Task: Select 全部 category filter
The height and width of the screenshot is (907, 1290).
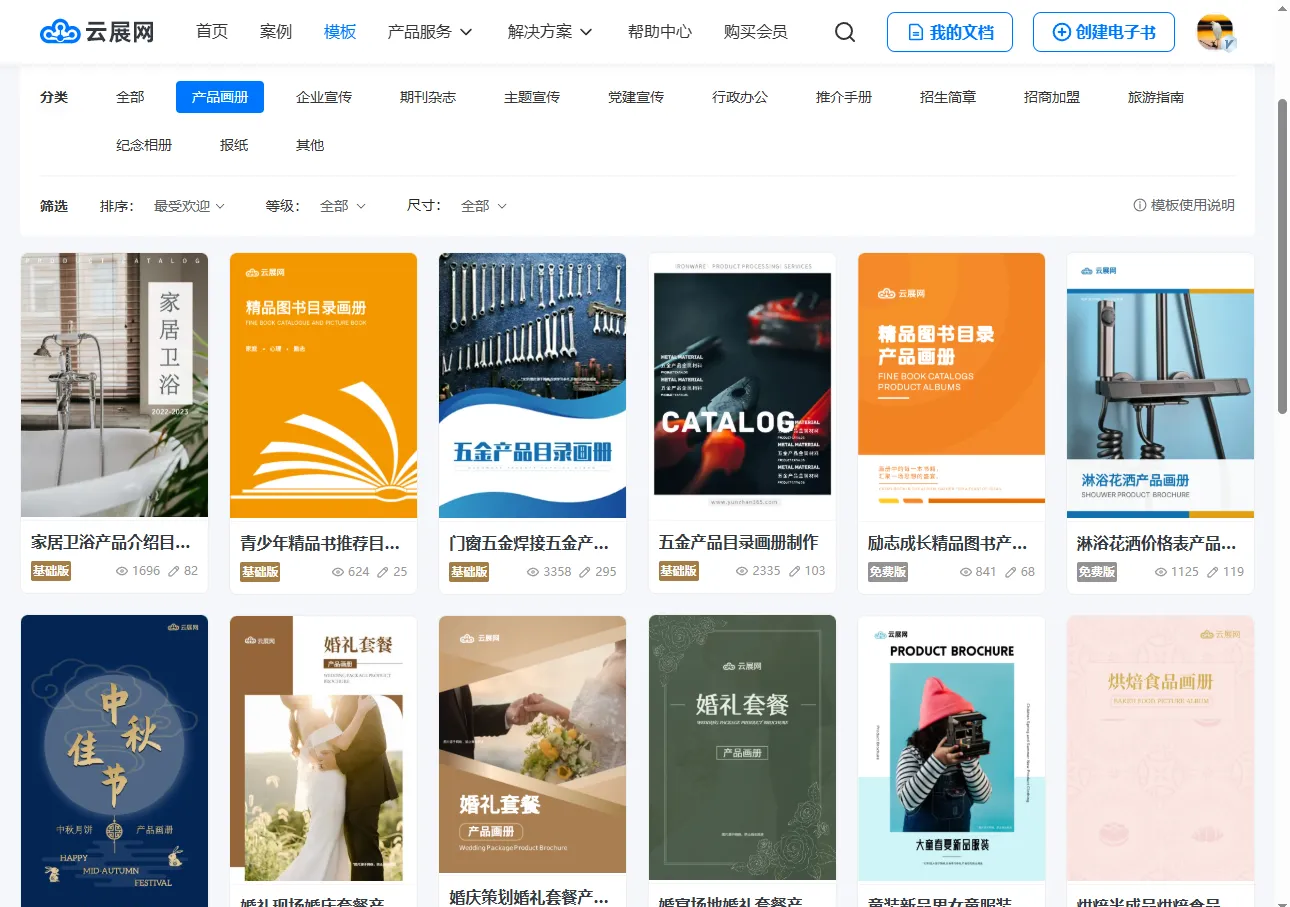Action: [x=130, y=97]
